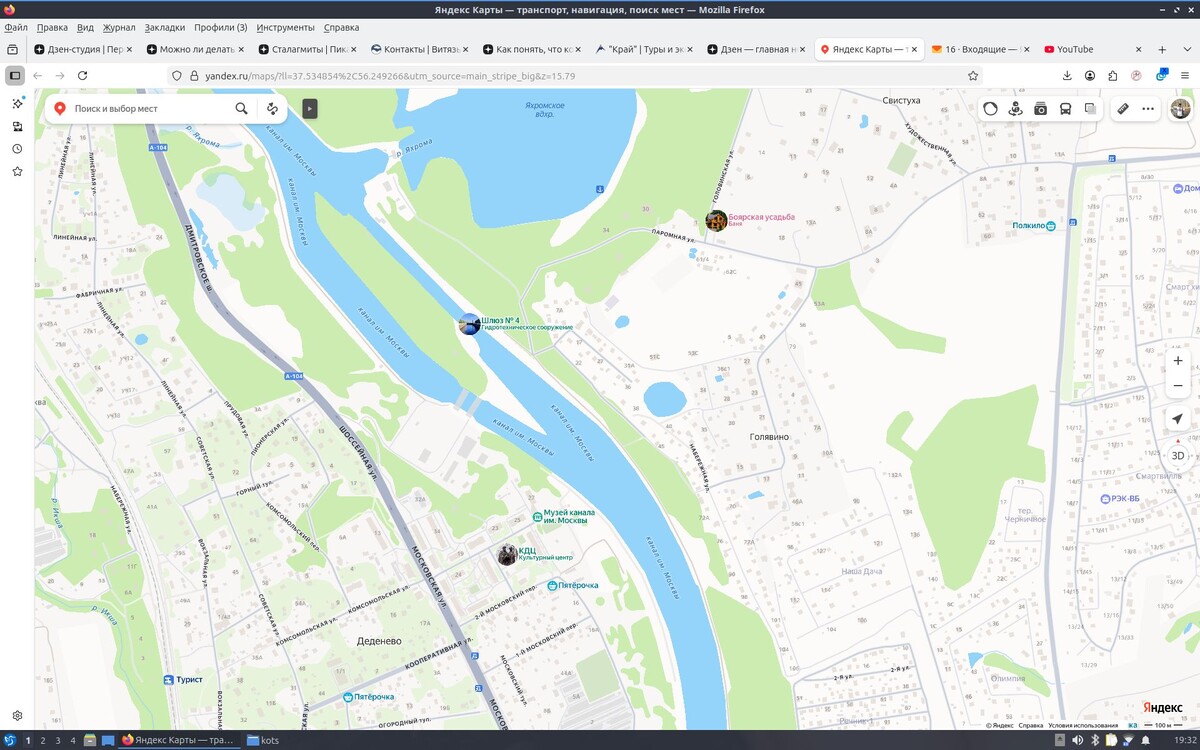This screenshot has width=1200, height=750.
Task: Toggle the traffic layer circle icon
Action: coord(990,108)
